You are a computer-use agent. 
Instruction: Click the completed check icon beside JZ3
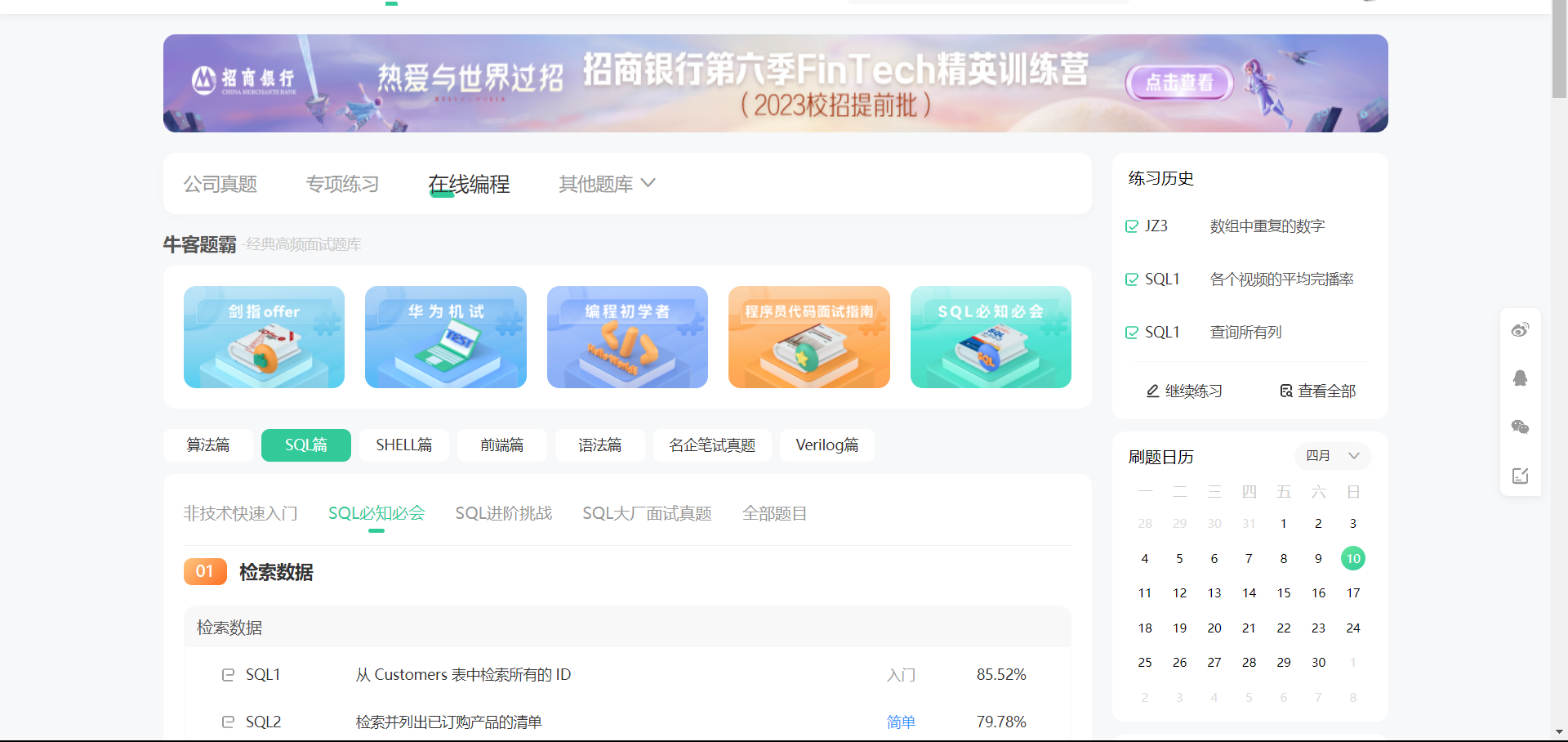point(1132,226)
